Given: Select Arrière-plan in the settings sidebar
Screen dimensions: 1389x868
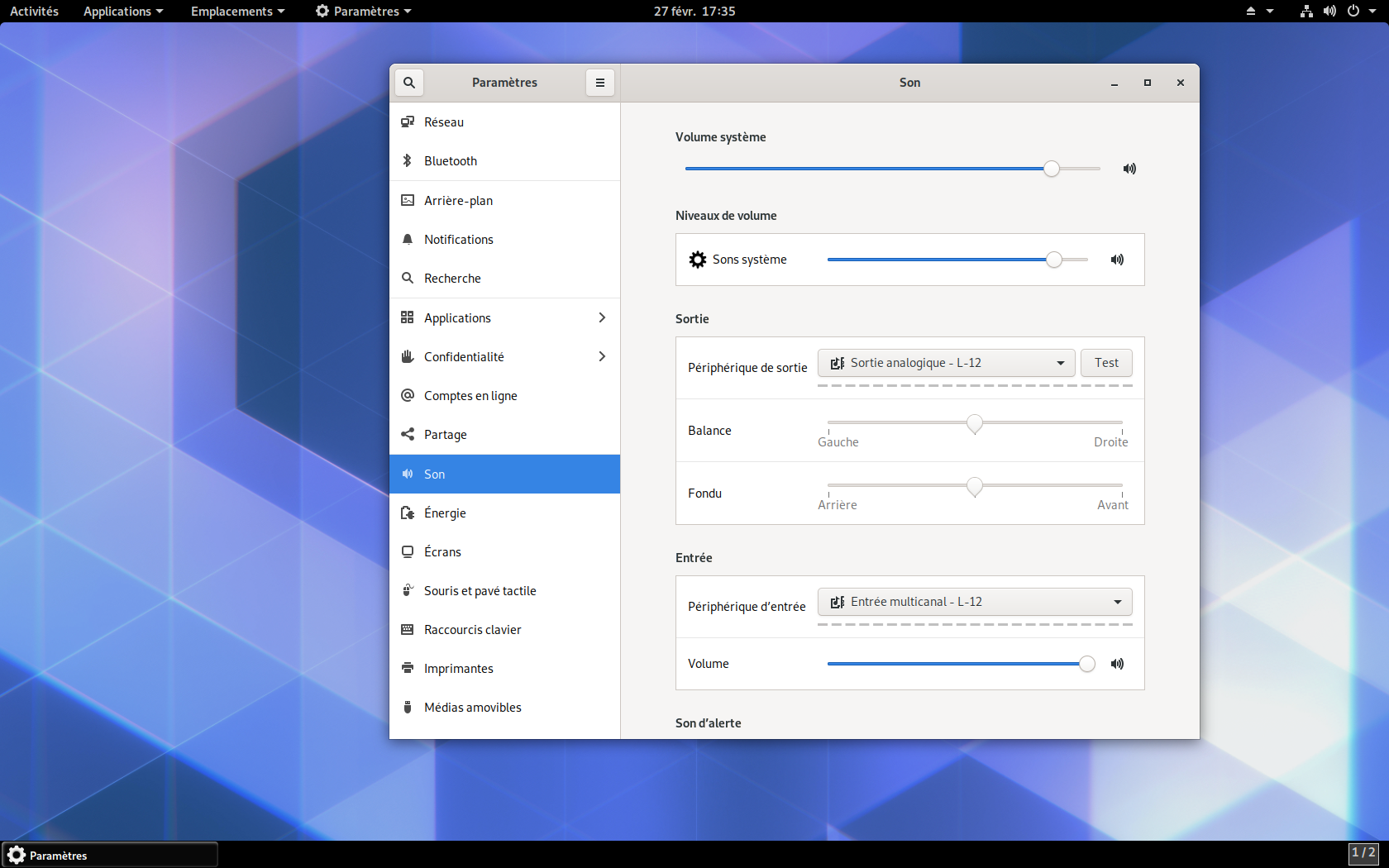Looking at the screenshot, I should coord(504,201).
